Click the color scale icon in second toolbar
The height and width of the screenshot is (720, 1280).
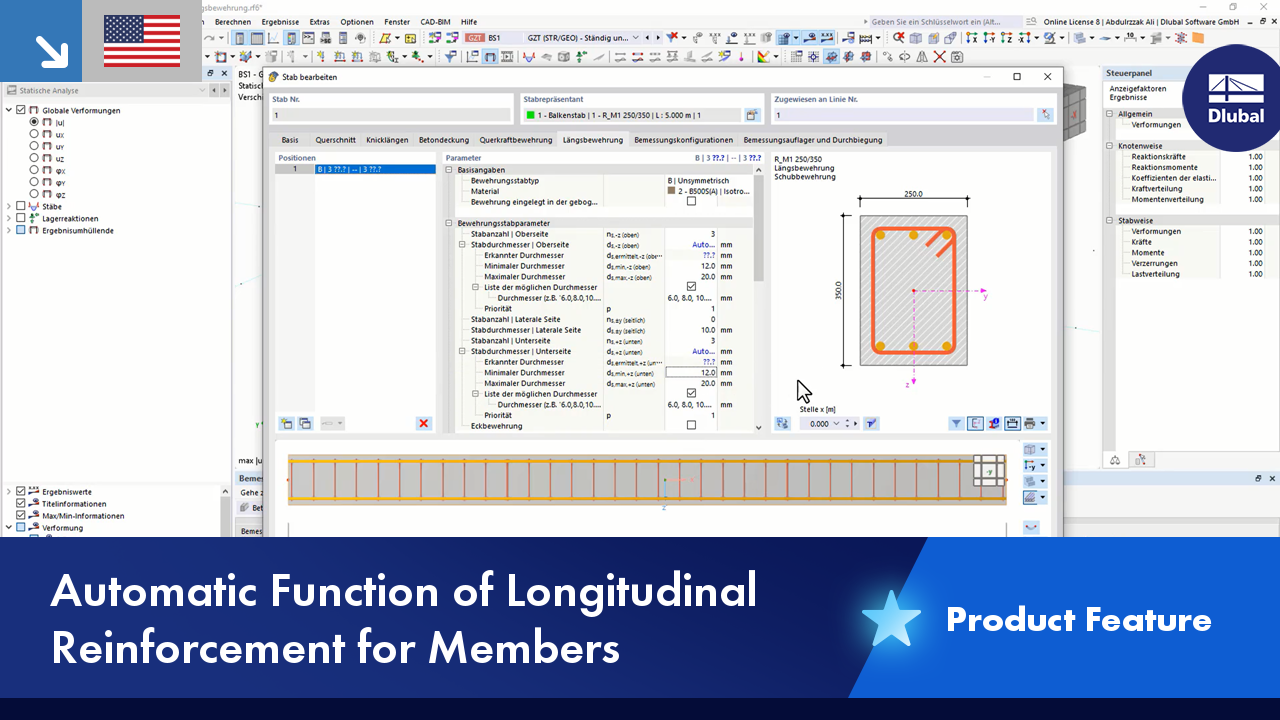(763, 57)
